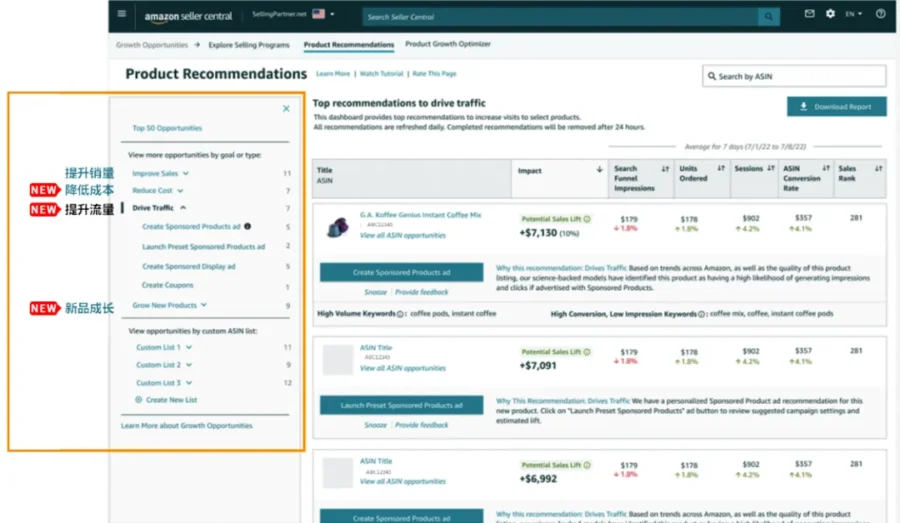The width and height of the screenshot is (900, 523).
Task: Open the mail messages icon
Action: click(x=809, y=13)
